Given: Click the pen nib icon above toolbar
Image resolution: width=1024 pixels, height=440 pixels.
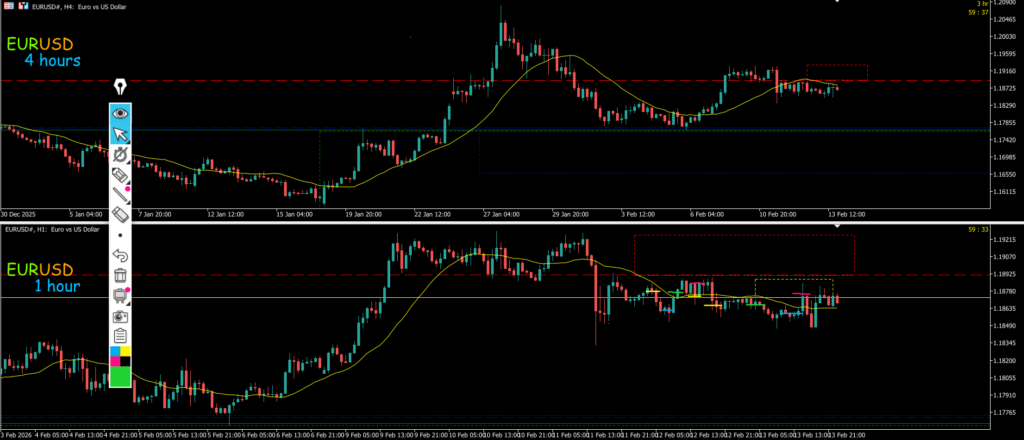Looking at the screenshot, I should pos(120,87).
